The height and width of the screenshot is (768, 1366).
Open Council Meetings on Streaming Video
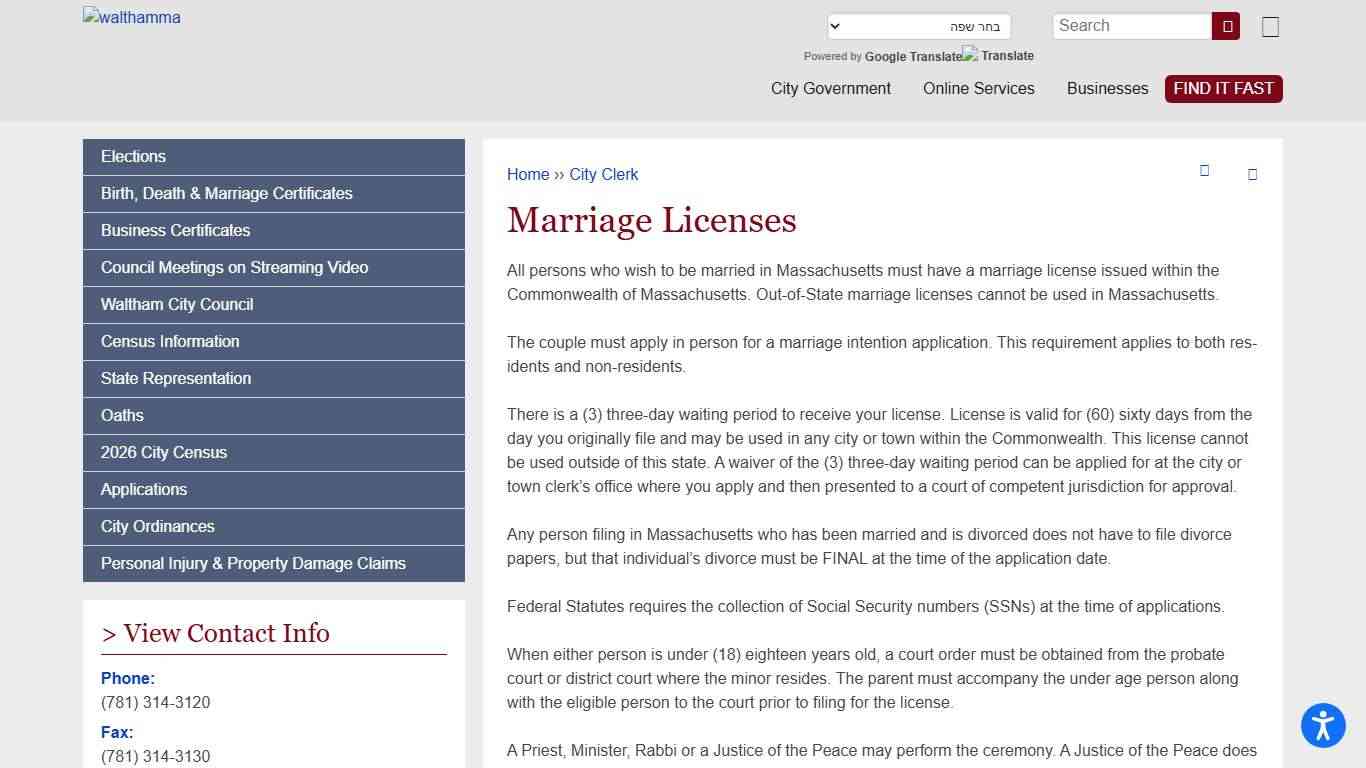click(234, 267)
